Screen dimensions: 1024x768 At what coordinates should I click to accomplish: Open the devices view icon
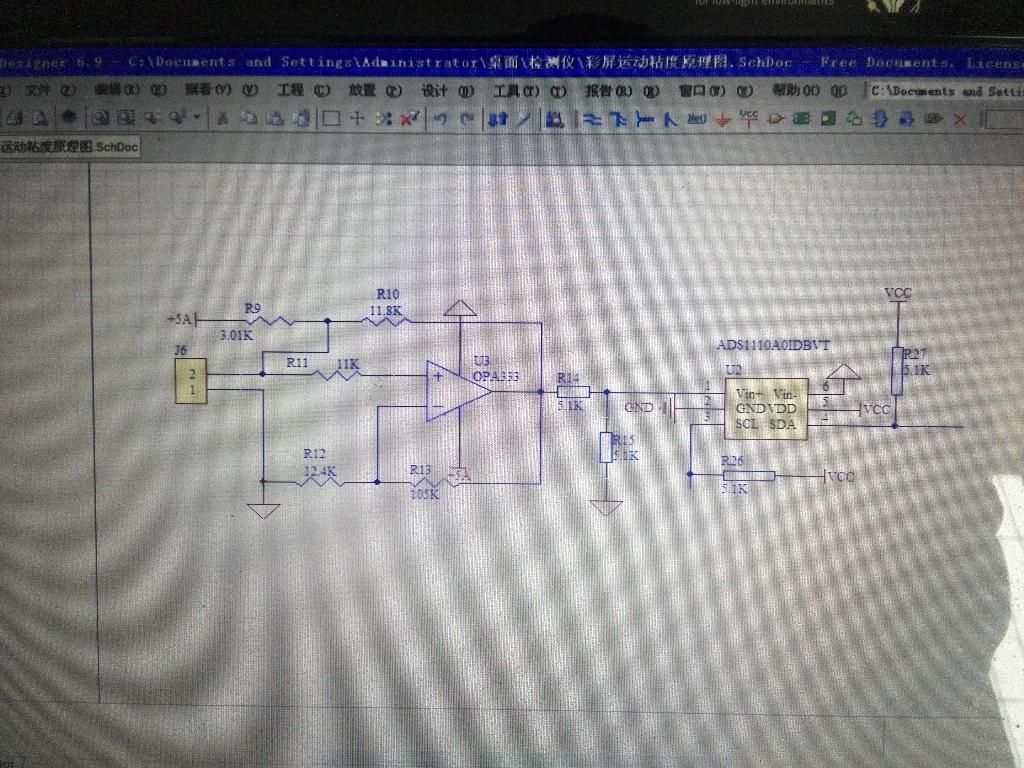pos(69,118)
